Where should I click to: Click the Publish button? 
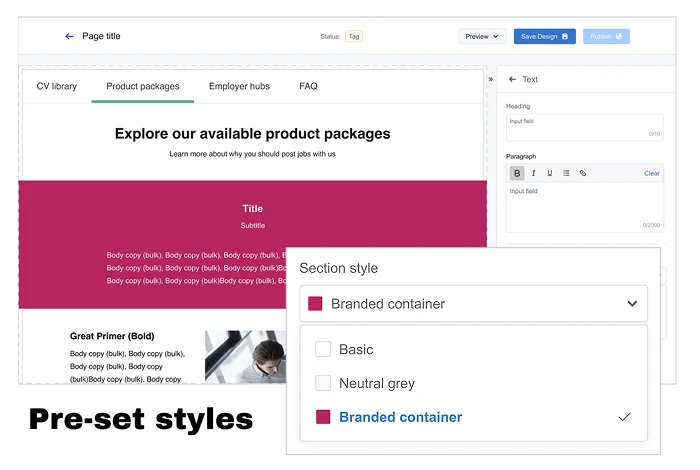click(606, 36)
